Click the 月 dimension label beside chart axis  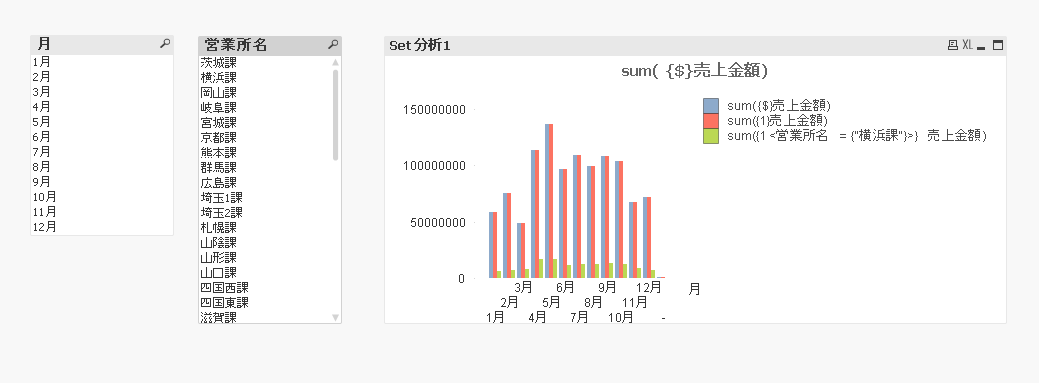pyautogui.click(x=694, y=290)
